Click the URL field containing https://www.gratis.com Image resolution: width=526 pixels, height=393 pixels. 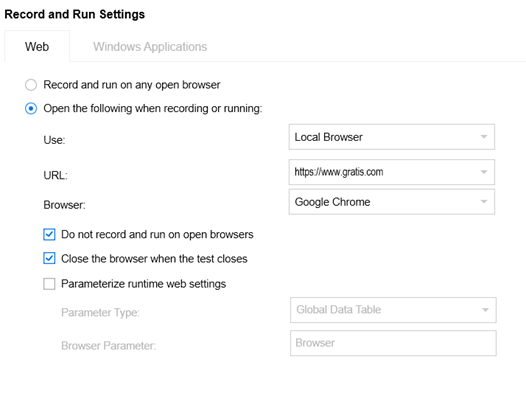(391, 172)
